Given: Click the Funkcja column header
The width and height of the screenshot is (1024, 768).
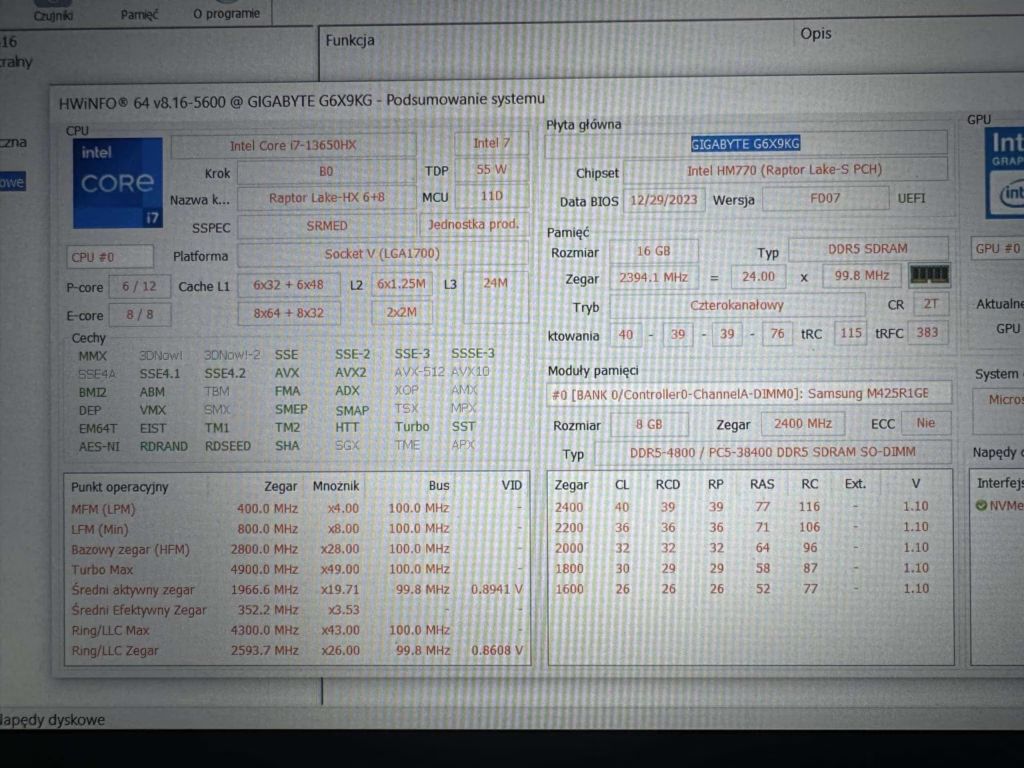Looking at the screenshot, I should (350, 40).
